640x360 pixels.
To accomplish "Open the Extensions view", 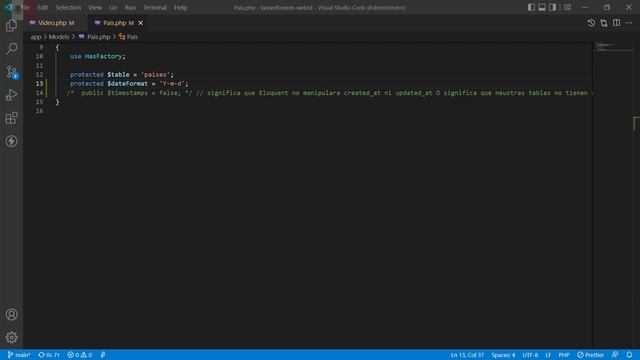I will coord(11,118).
